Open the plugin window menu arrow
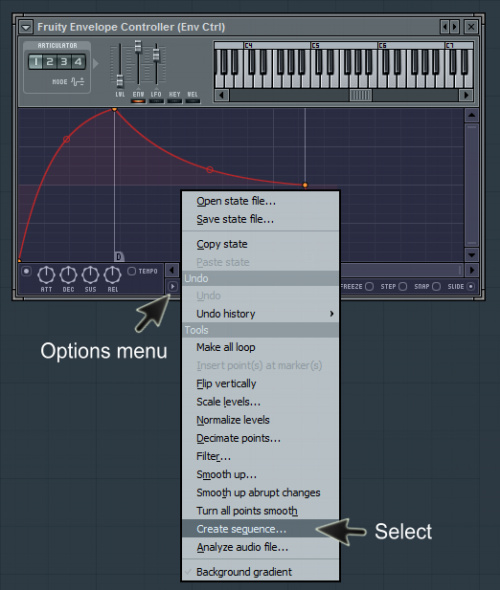The image size is (500, 590). (x=26, y=27)
